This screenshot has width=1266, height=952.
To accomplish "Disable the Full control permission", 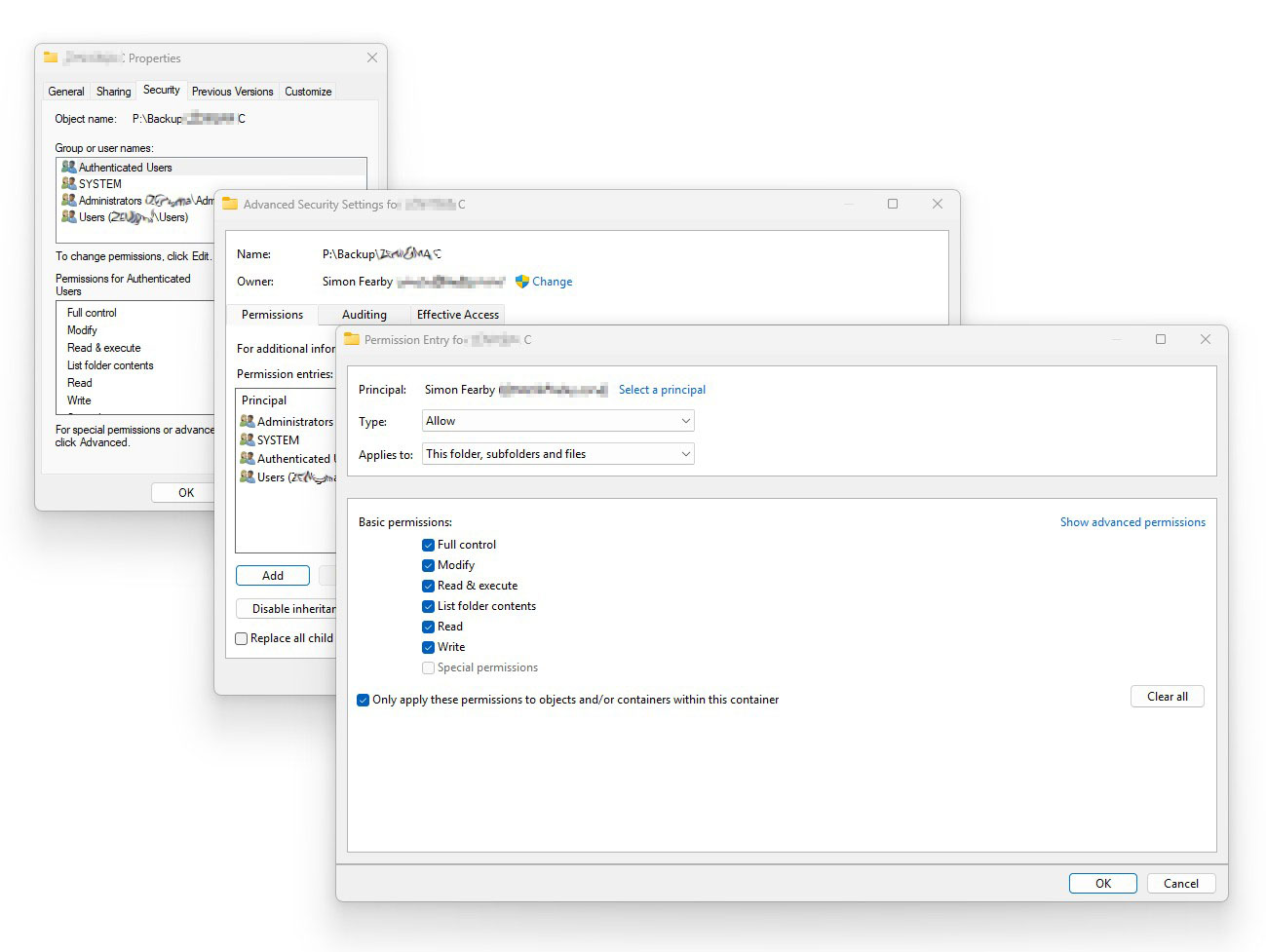I will (x=428, y=545).
